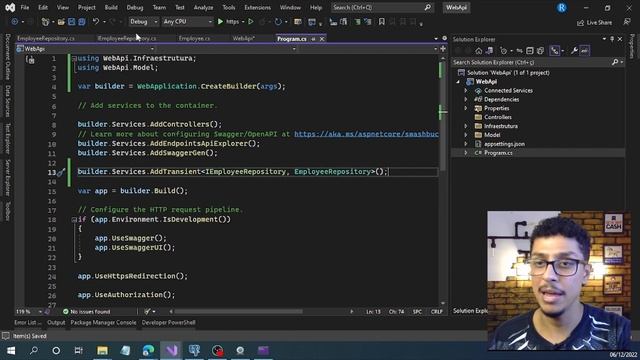Open File Explorer from the taskbar
Image resolution: width=640 pixels, height=360 pixels.
[x=102, y=350]
